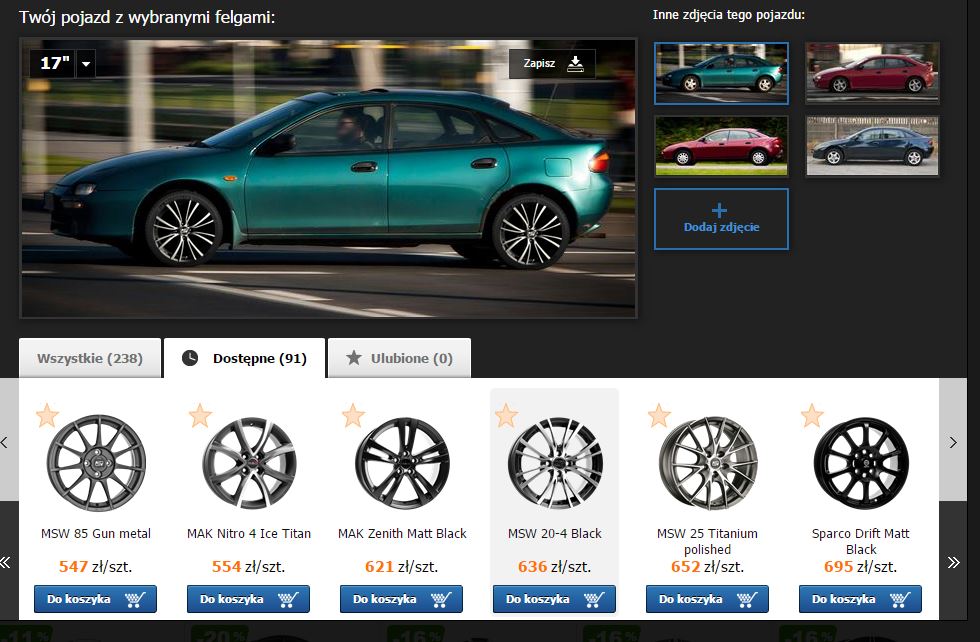Add Sparco Drift Matt Black to cart

click(860, 599)
